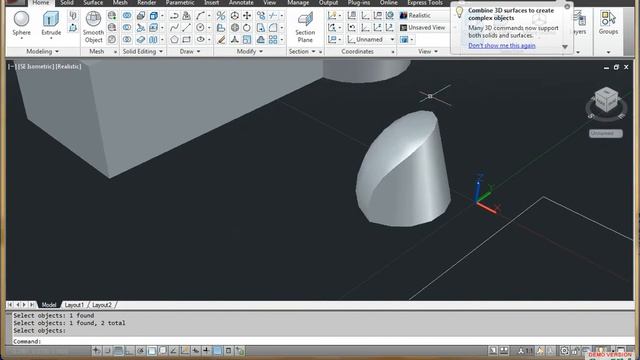Viewport: 640px width, 360px height.
Task: Switch to the Surface ribbon tab
Action: (x=93, y=3)
